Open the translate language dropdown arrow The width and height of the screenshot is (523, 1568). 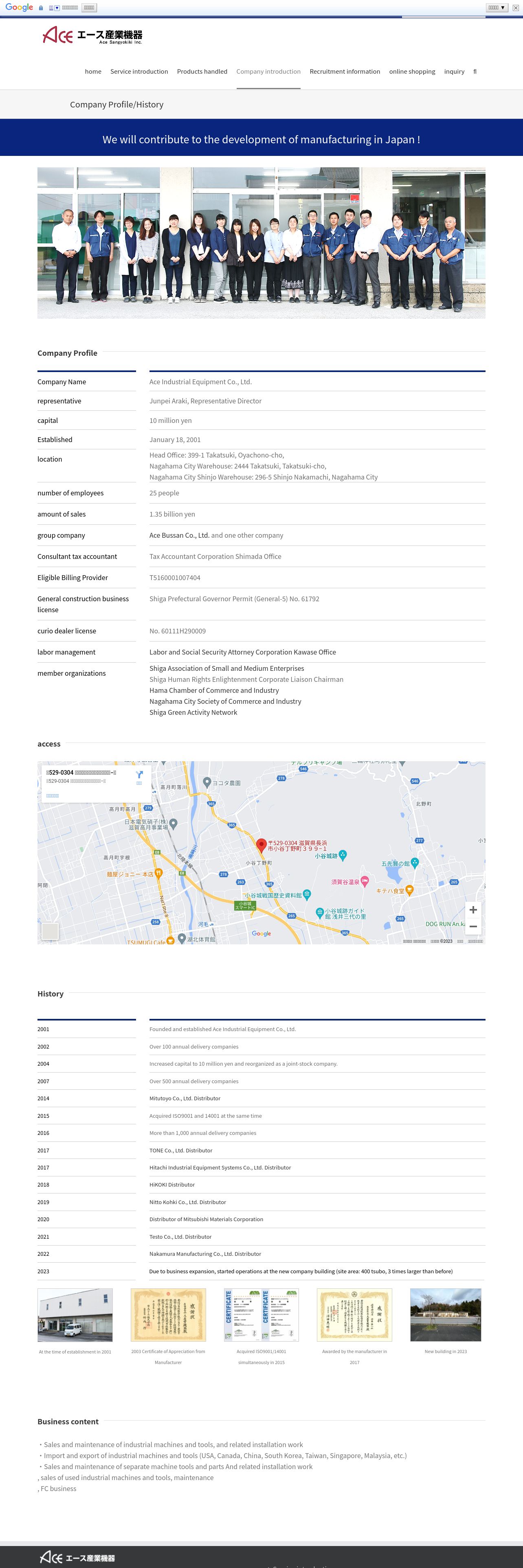[x=57, y=8]
